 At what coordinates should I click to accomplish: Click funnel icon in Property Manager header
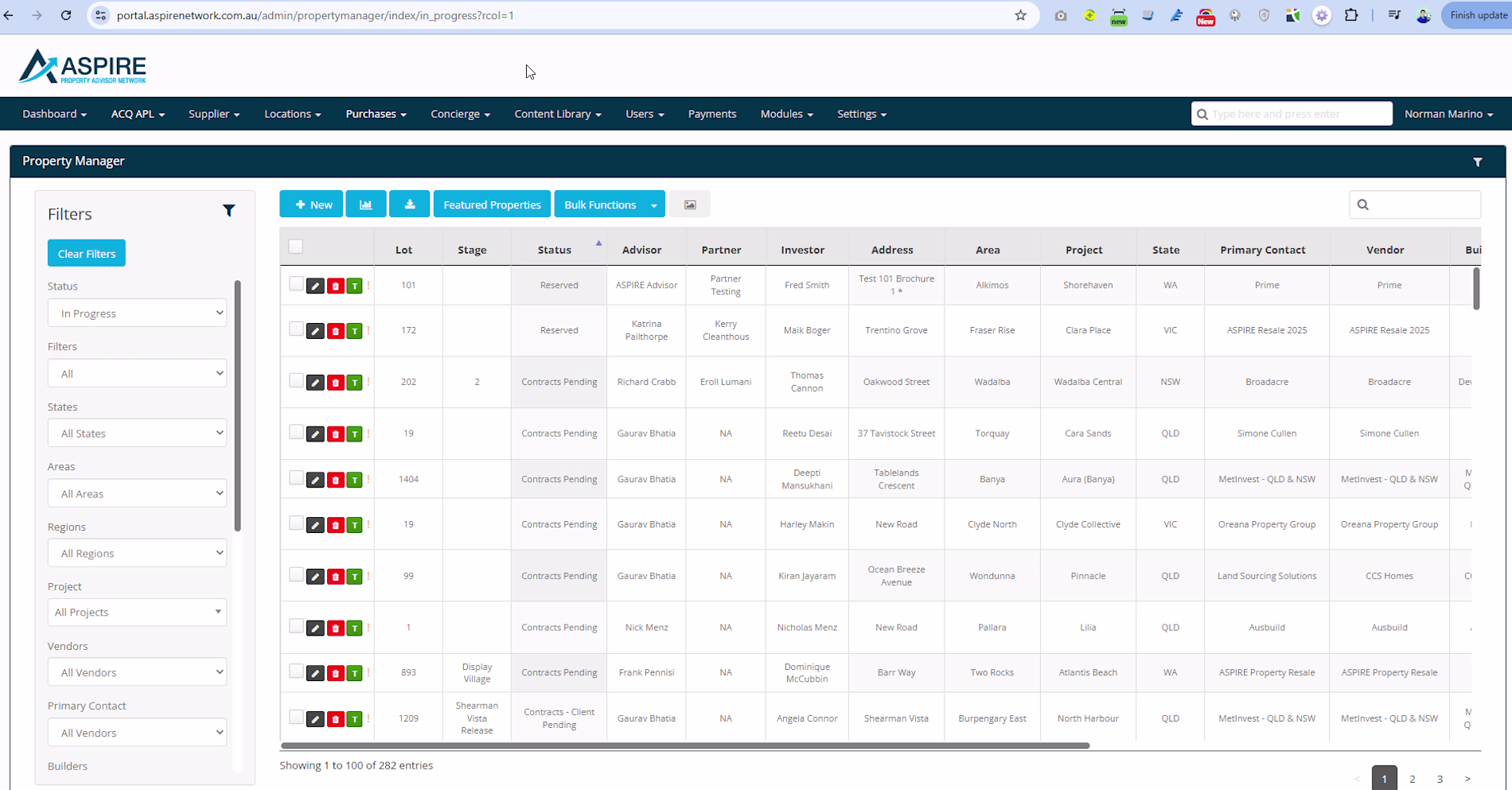[x=1478, y=162]
